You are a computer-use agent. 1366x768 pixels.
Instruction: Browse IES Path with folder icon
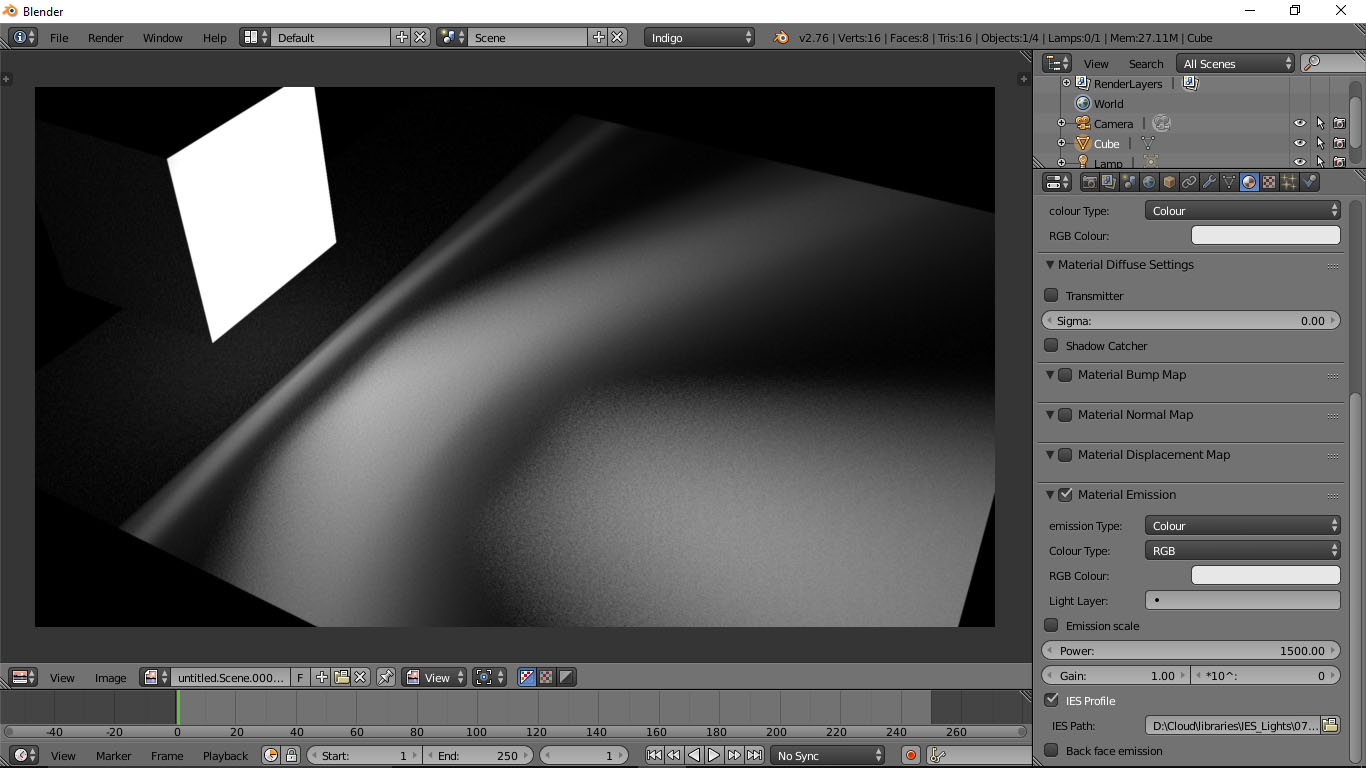(1330, 725)
